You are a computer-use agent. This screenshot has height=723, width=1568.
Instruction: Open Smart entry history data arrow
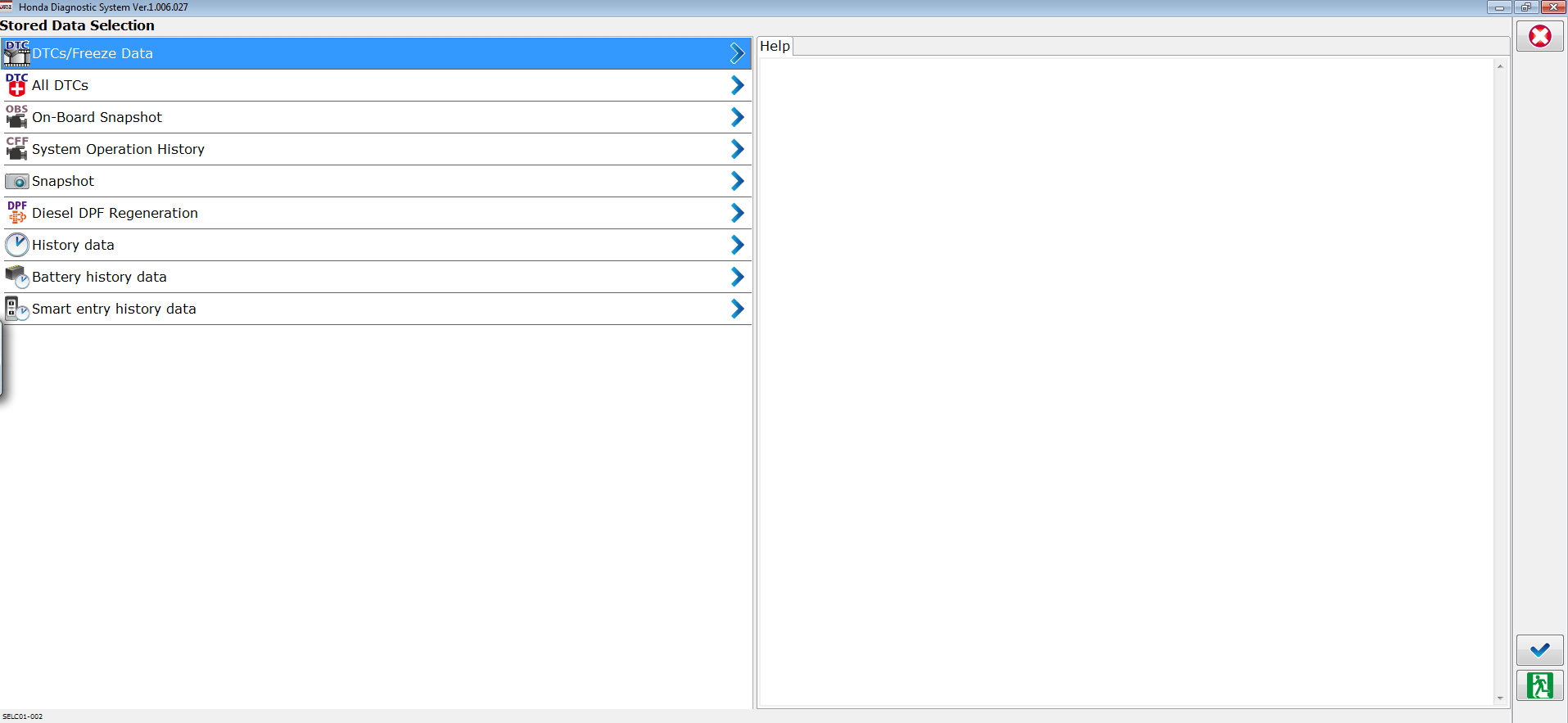[737, 309]
